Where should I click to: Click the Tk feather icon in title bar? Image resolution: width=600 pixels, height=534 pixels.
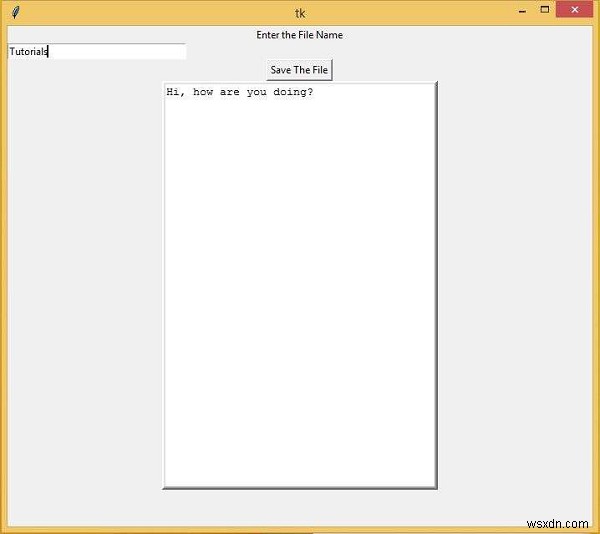(15, 13)
